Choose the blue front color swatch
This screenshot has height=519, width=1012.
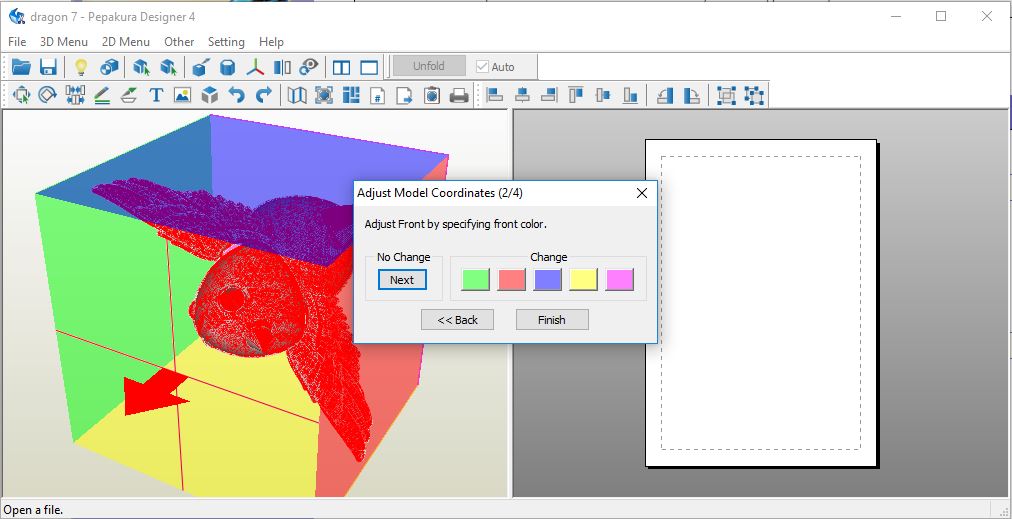tap(547, 280)
